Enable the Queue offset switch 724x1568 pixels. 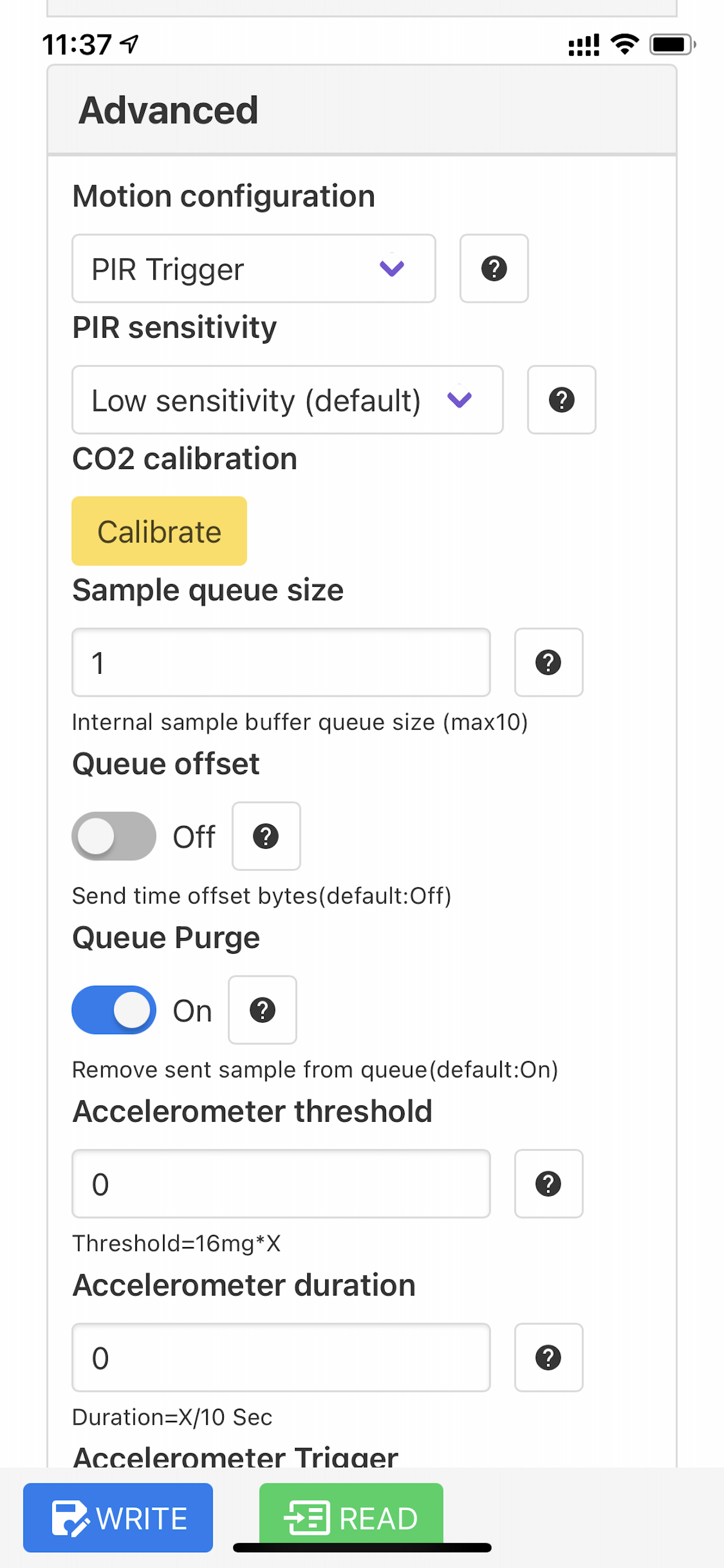(114, 836)
